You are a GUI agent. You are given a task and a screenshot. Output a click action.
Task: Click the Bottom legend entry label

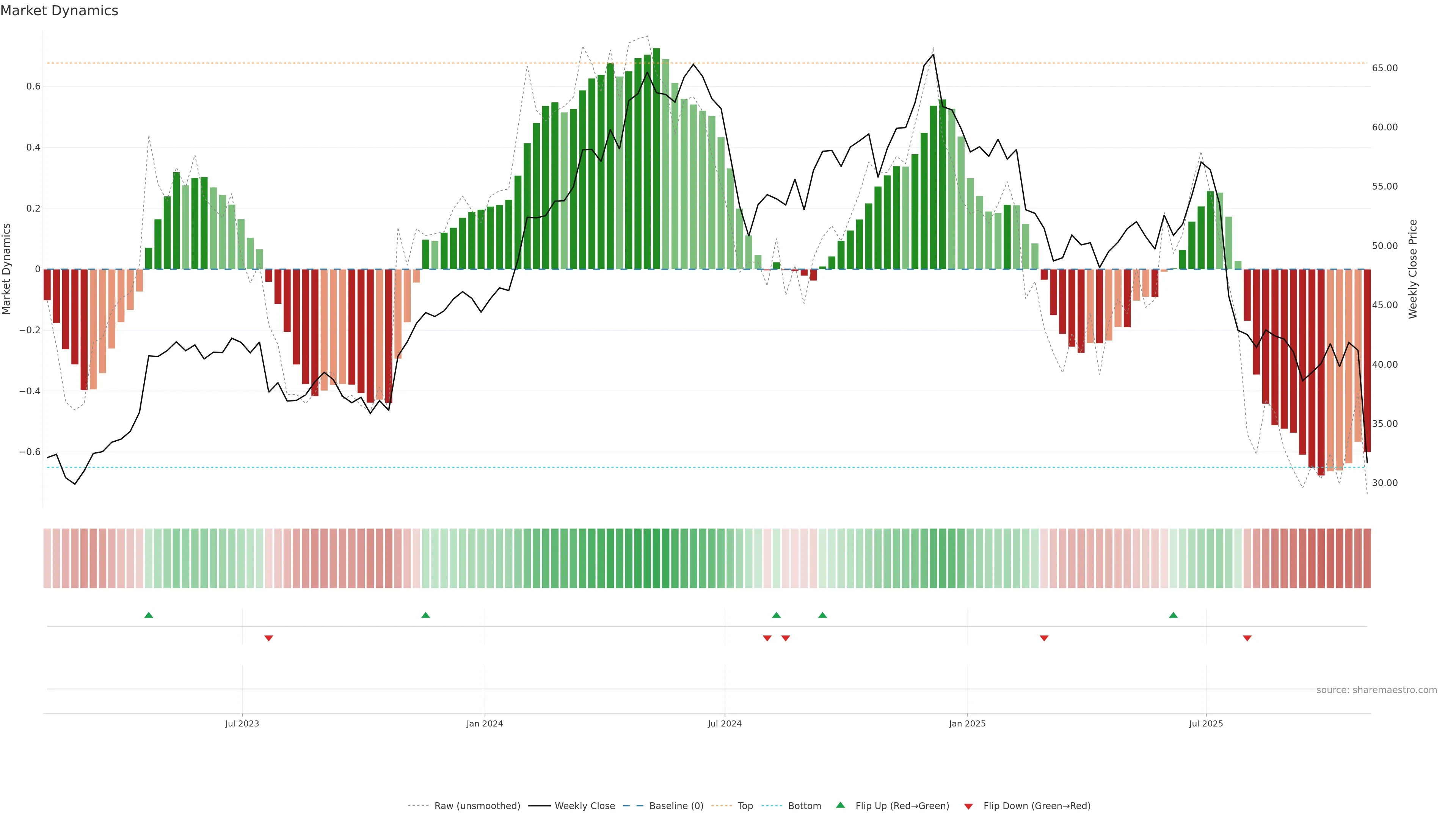pos(804,806)
